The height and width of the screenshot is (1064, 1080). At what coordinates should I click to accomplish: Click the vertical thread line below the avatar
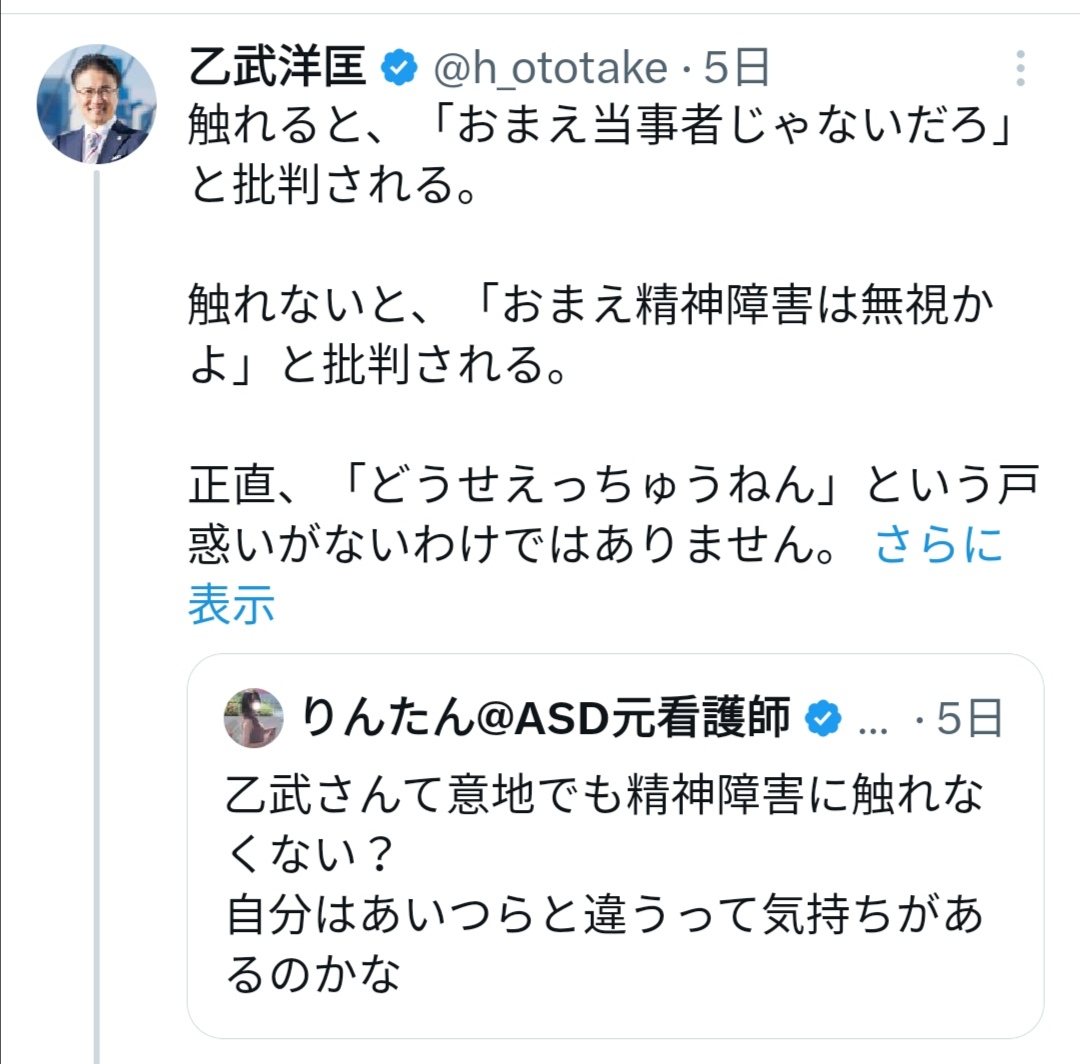(97, 600)
